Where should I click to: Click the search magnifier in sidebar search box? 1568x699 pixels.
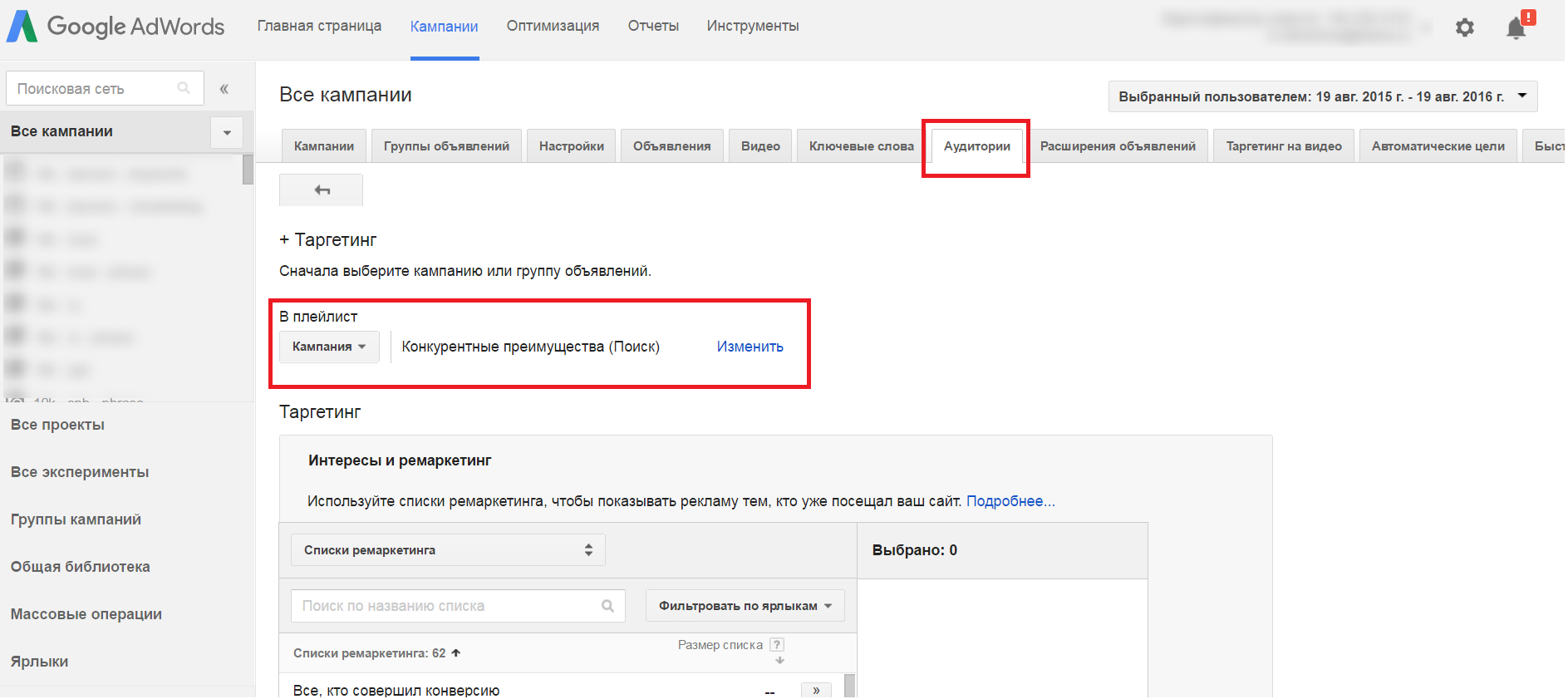(x=184, y=88)
